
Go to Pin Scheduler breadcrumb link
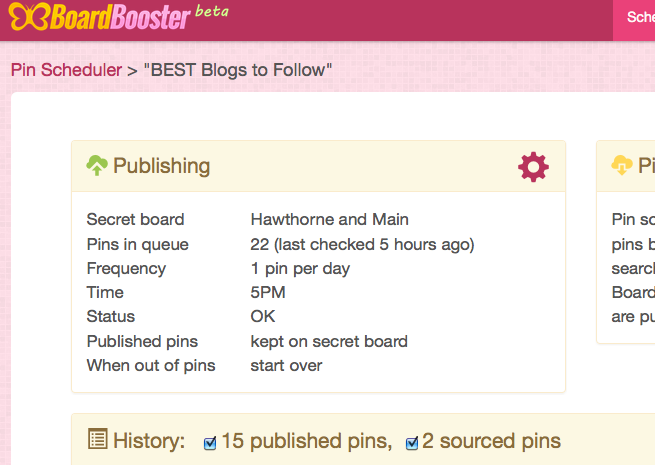coord(66,70)
